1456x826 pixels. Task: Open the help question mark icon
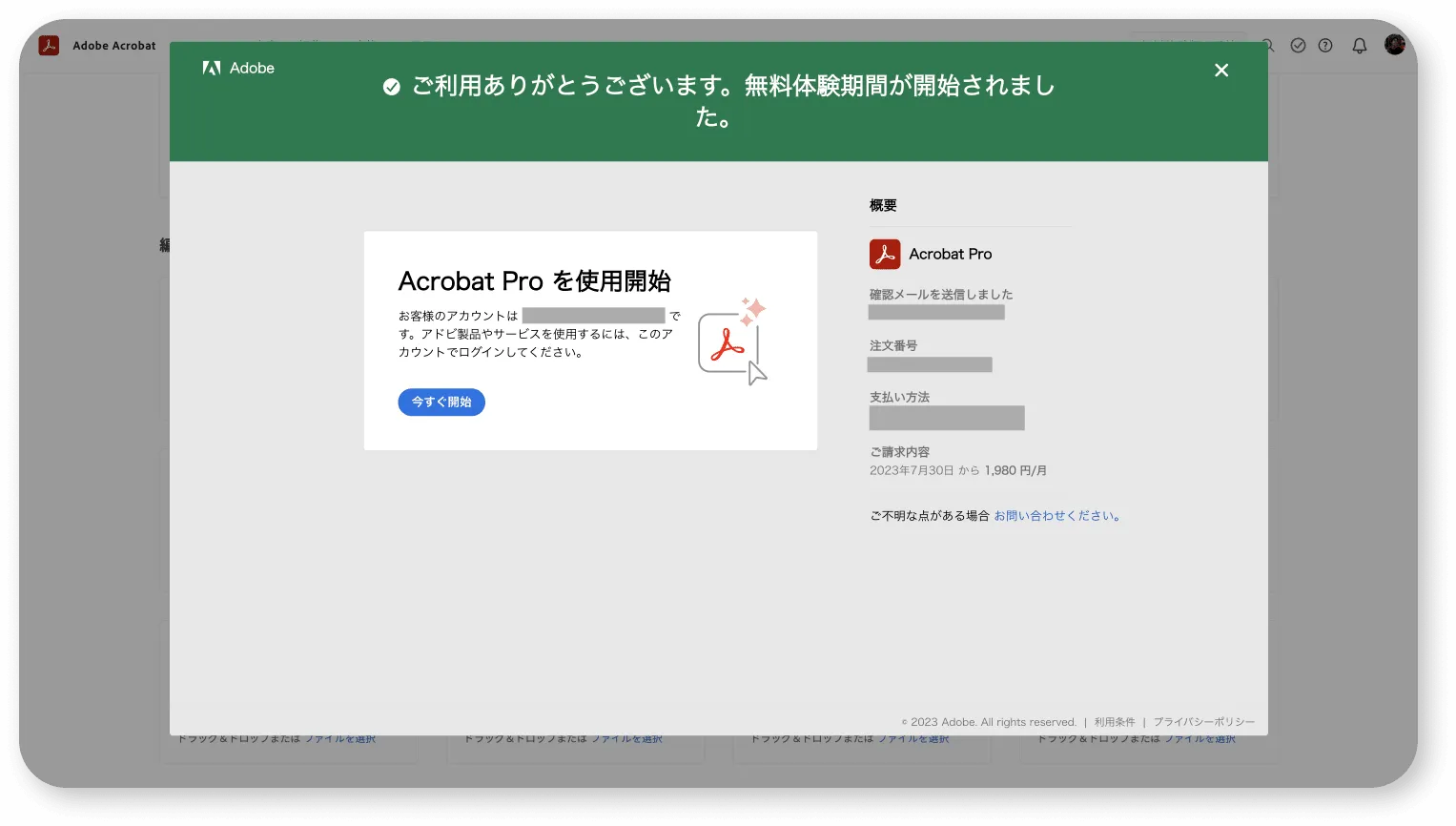click(x=1325, y=45)
